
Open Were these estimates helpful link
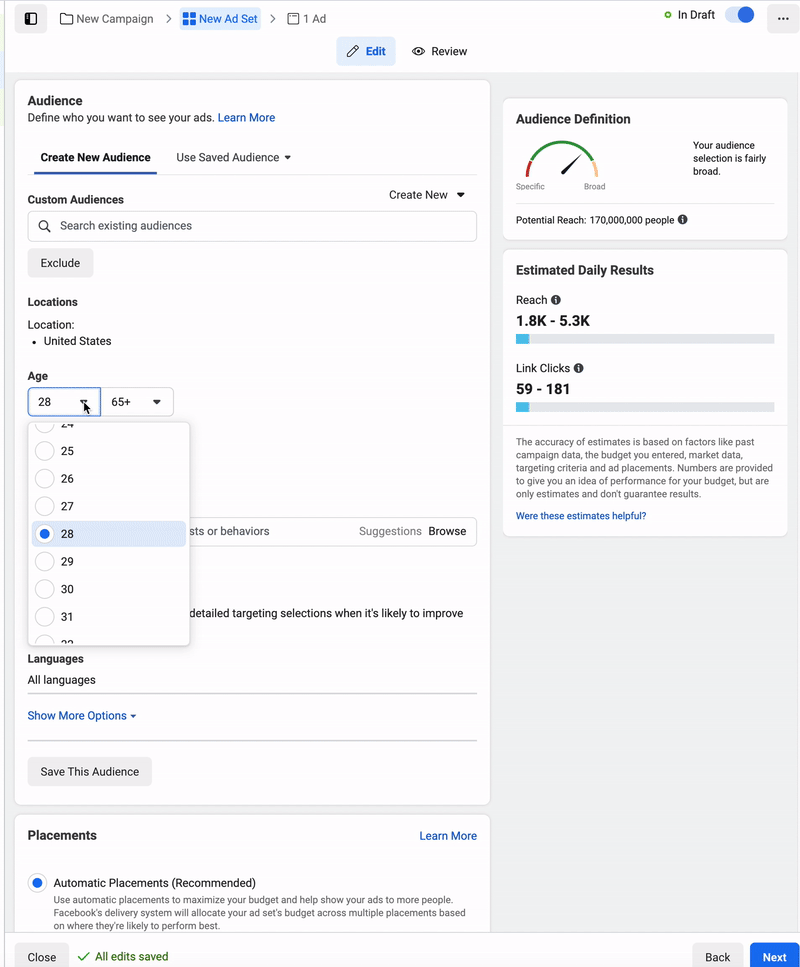coord(581,516)
